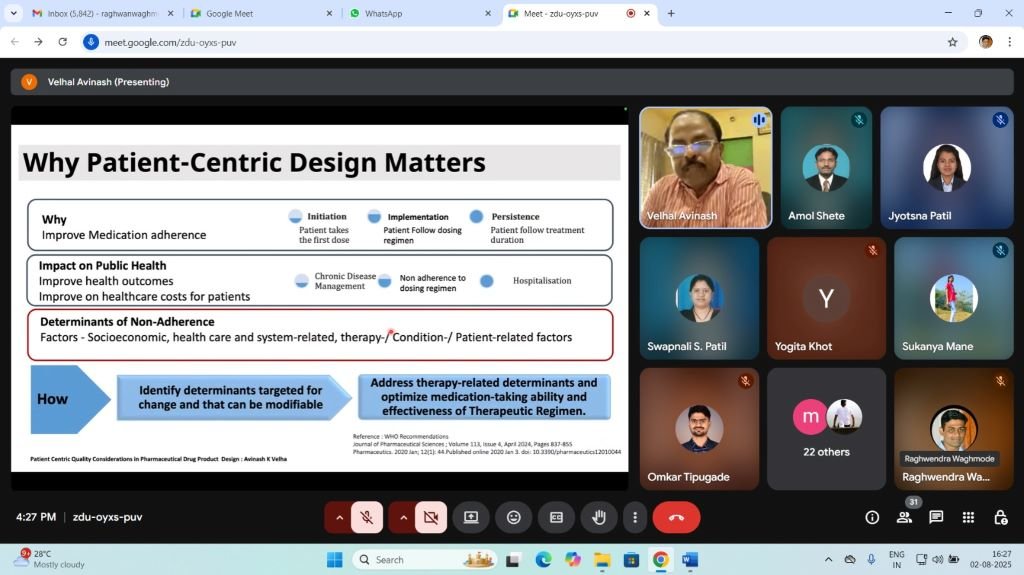The image size is (1024, 575).
Task: Show the participants list people icon
Action: click(x=904, y=517)
